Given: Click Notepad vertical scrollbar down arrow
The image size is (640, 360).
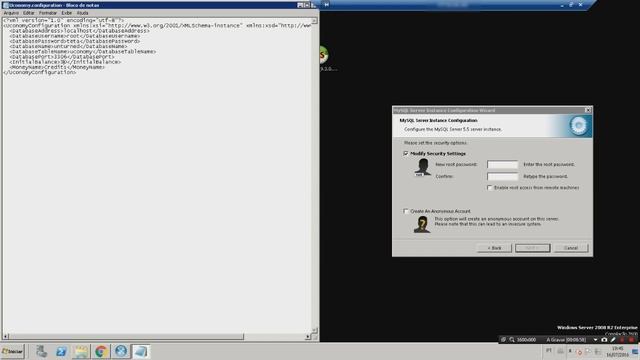Looking at the screenshot, I should [314, 330].
